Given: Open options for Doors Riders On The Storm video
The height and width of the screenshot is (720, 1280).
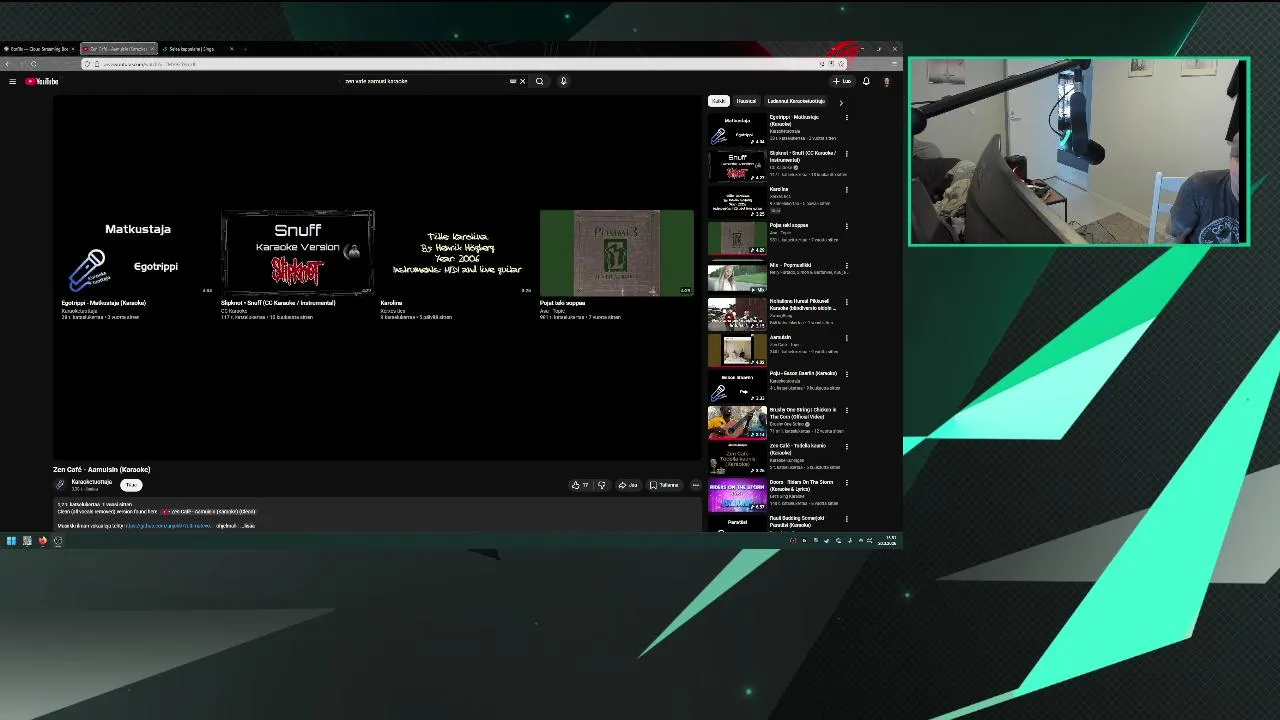Looking at the screenshot, I should [846, 483].
